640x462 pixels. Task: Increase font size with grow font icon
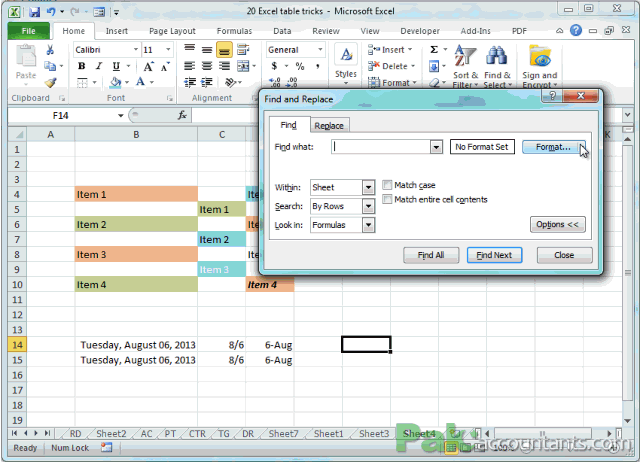click(148, 66)
